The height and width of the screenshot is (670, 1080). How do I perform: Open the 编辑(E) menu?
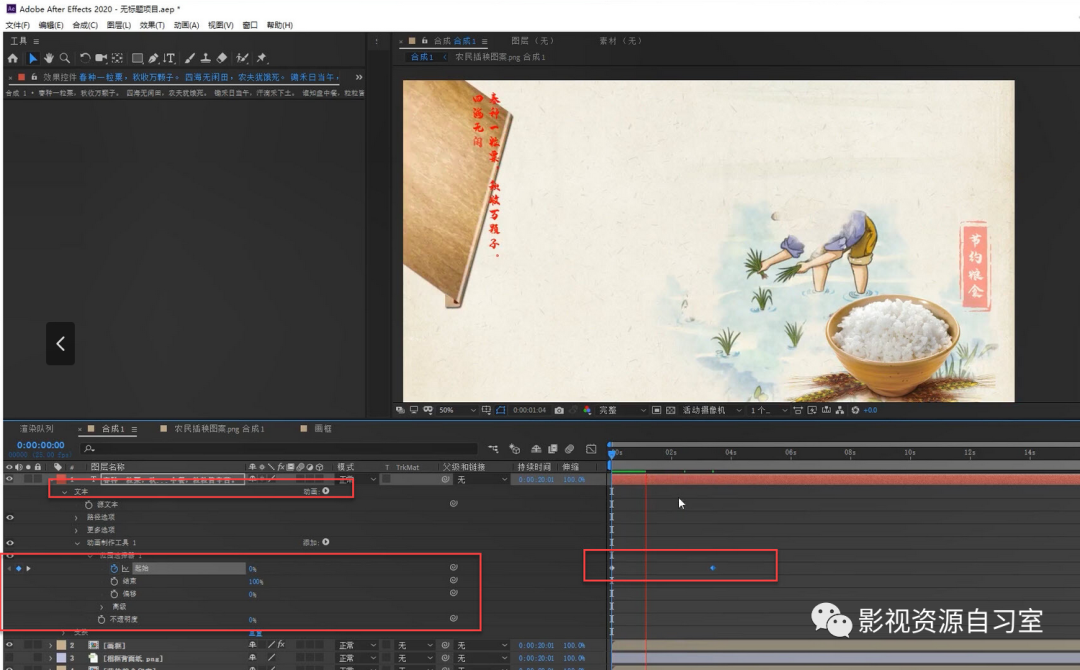(50, 25)
